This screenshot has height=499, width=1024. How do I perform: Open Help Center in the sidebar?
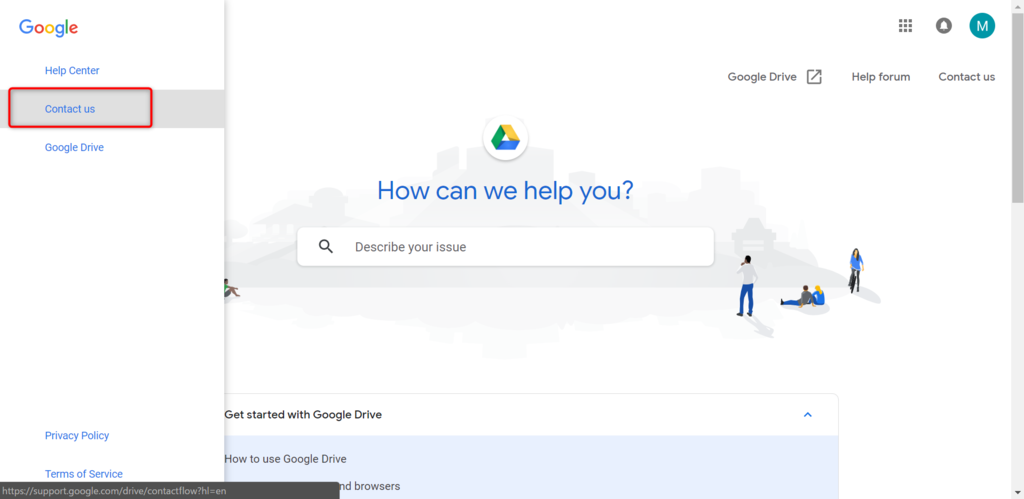click(72, 71)
